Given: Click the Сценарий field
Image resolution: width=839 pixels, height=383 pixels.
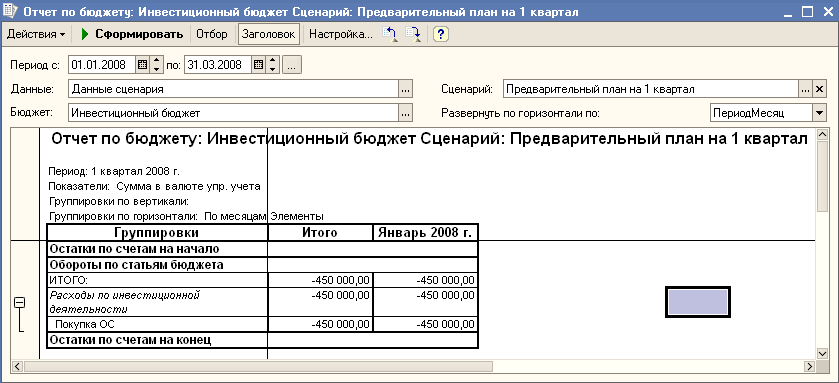Looking at the screenshot, I should (651, 89).
